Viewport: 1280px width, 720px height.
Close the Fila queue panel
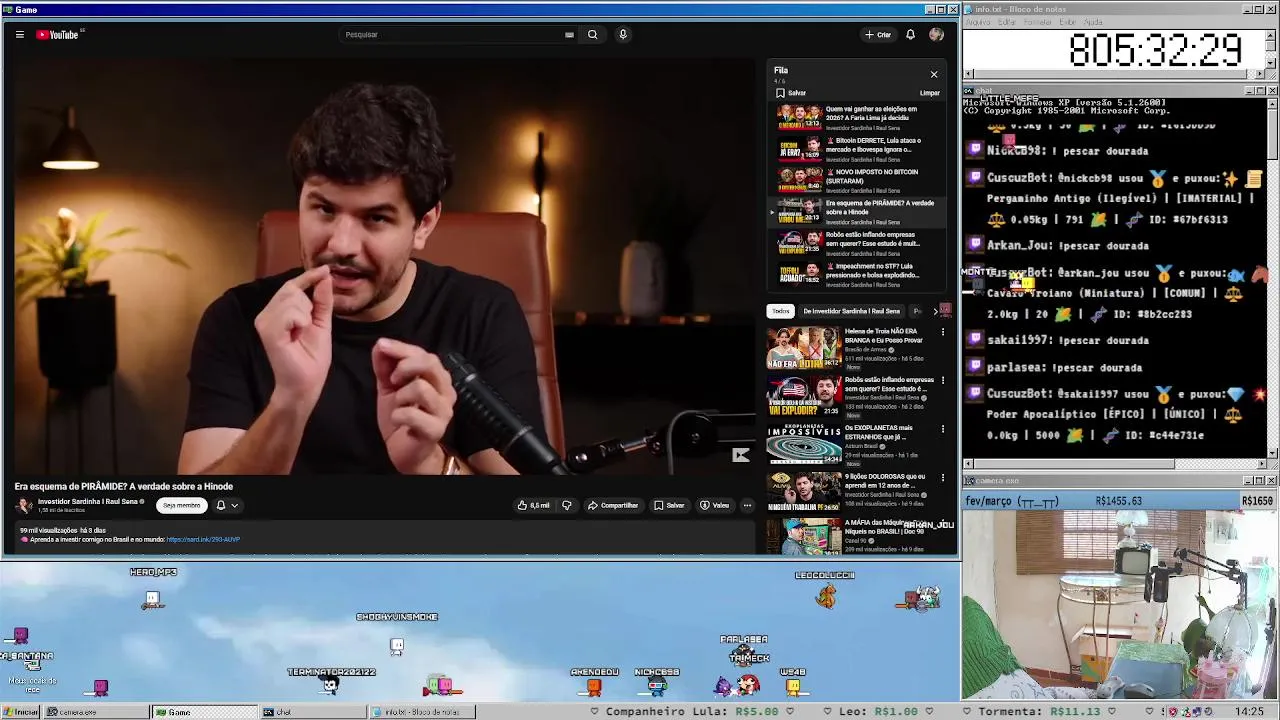(x=934, y=74)
